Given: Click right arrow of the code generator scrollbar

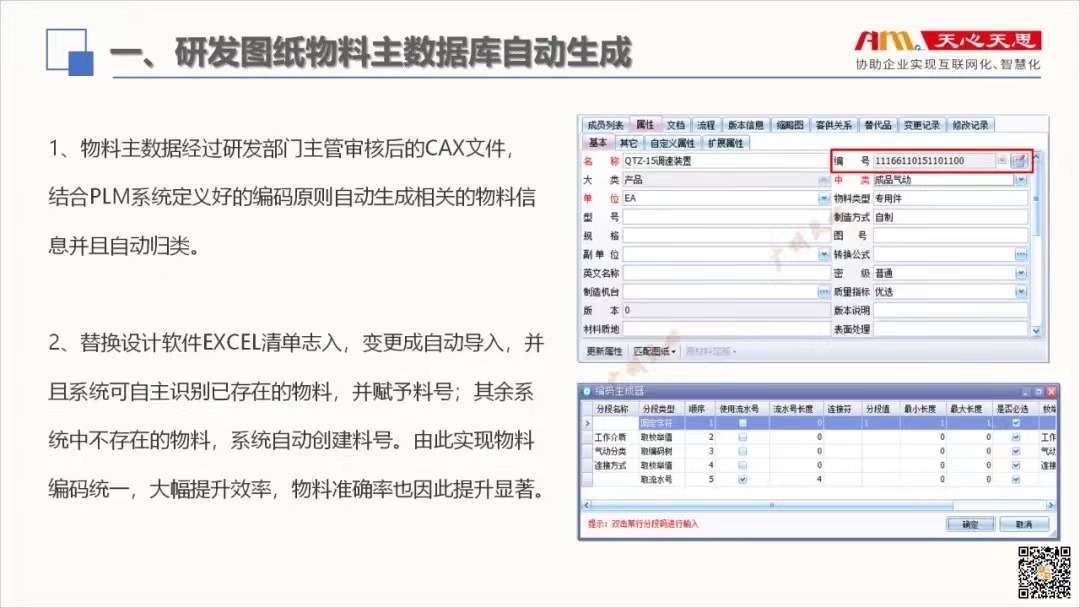Looking at the screenshot, I should pyautogui.click(x=1050, y=505).
